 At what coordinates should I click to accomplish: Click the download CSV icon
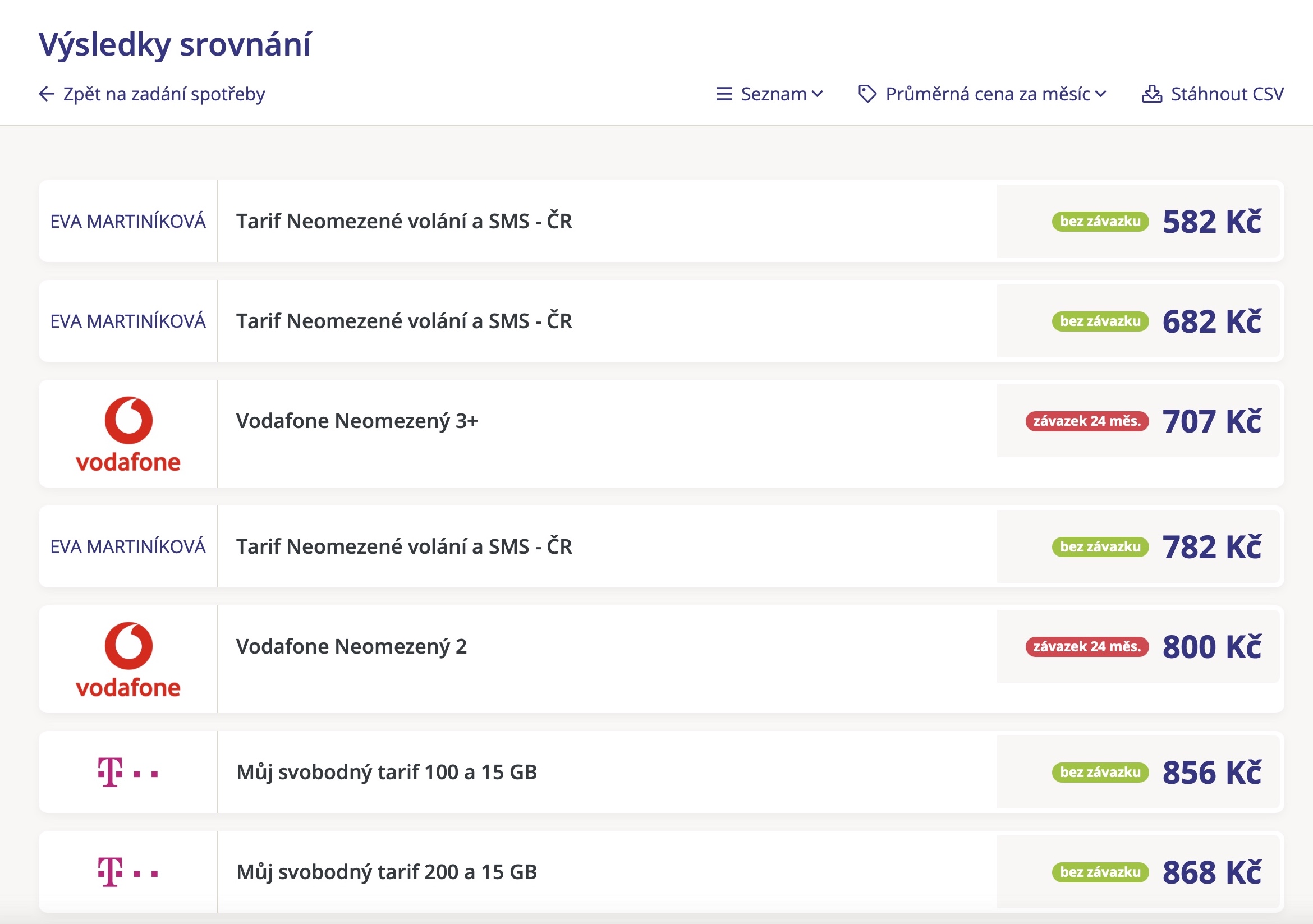tap(1151, 94)
